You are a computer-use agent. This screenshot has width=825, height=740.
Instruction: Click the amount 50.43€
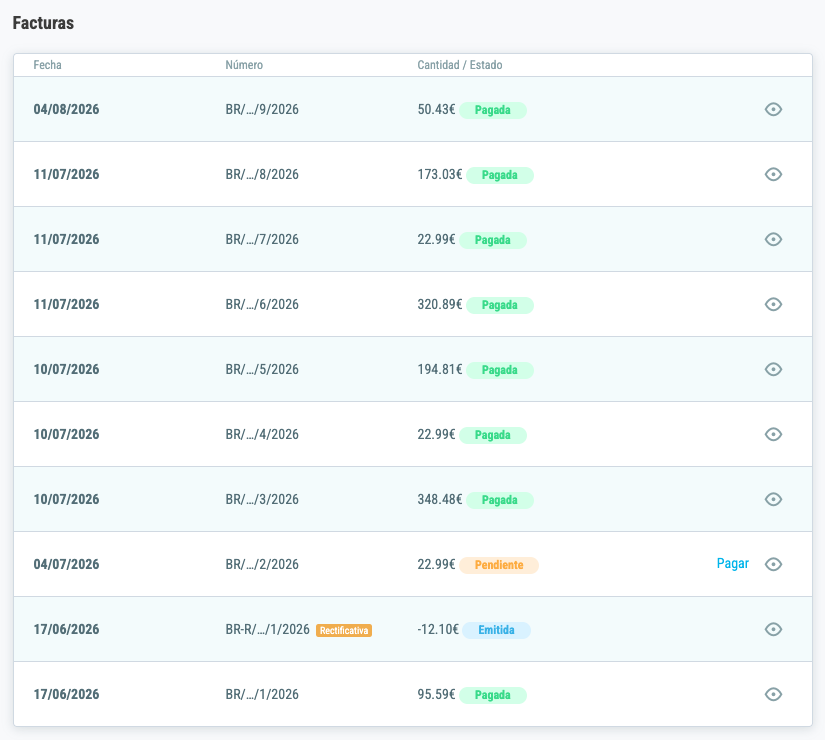pyautogui.click(x=436, y=109)
